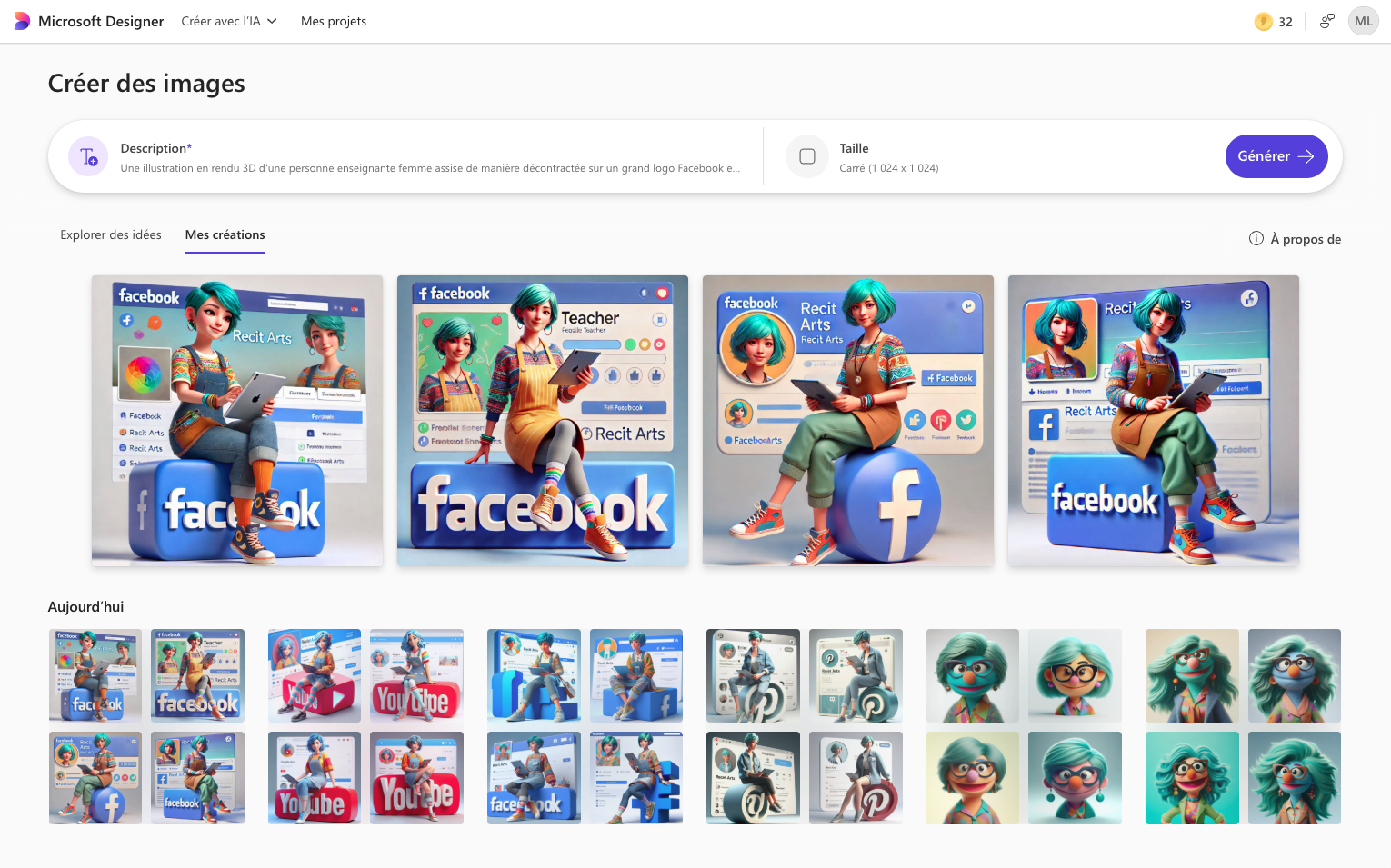Open the coin credits balance icon
Viewport: 1391px width, 868px height.
(x=1263, y=21)
